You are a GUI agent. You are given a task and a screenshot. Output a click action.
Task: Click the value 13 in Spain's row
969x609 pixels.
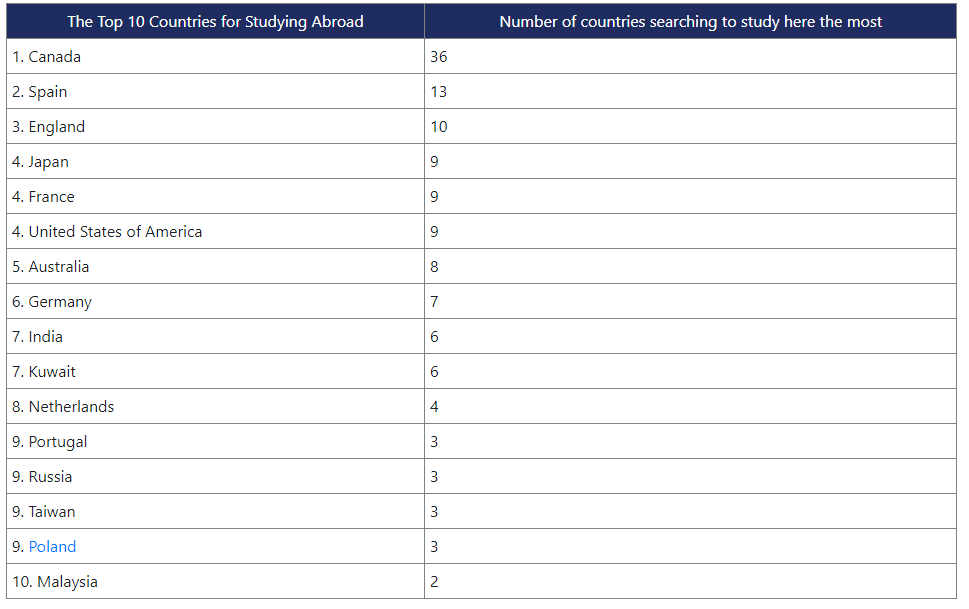click(x=439, y=92)
